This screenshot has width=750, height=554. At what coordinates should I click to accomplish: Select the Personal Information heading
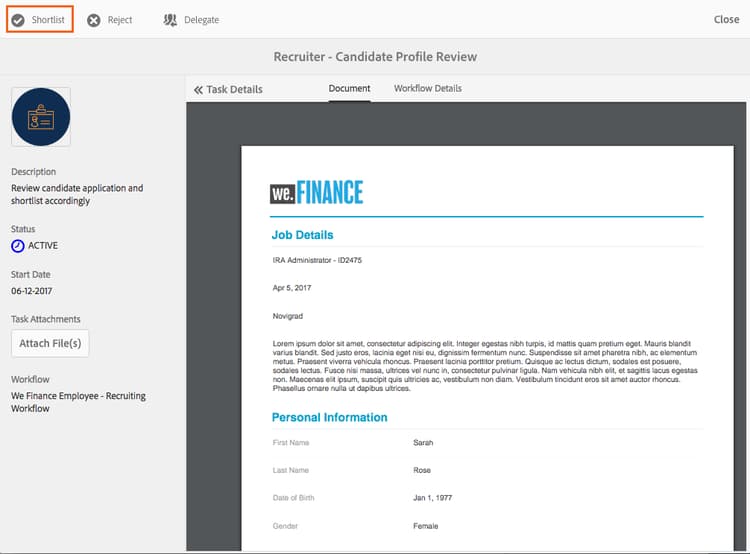coord(330,417)
